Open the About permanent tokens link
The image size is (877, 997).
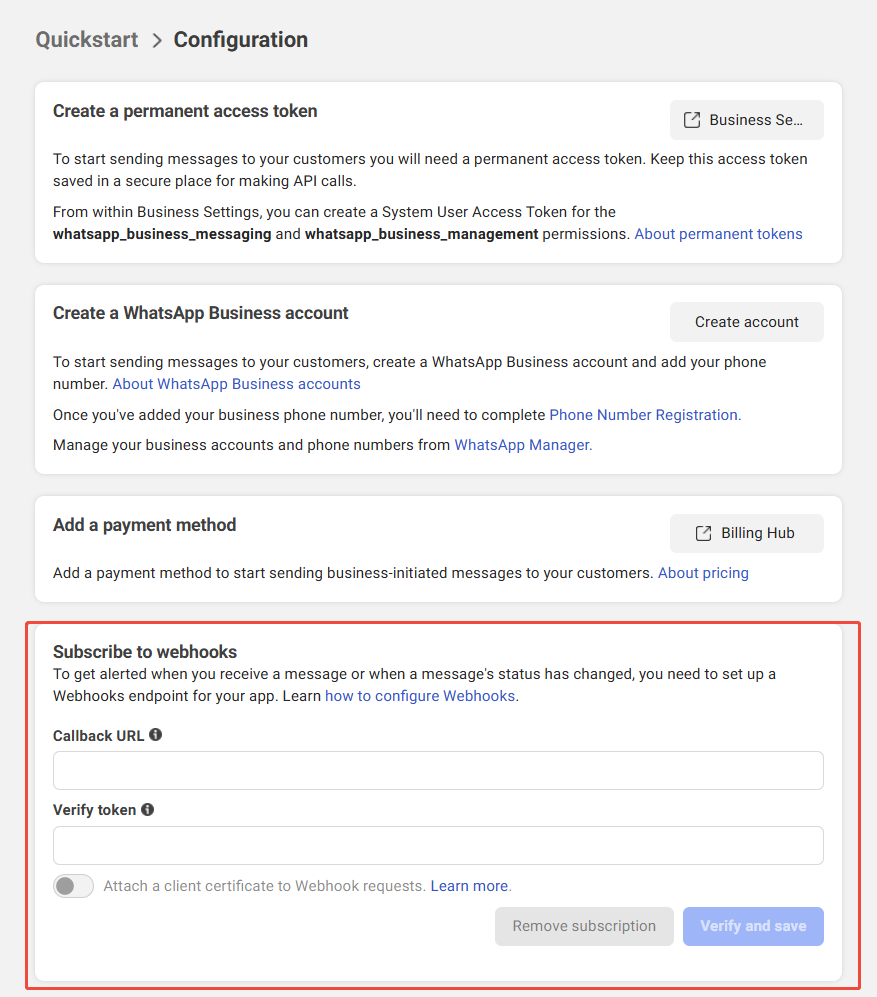718,233
